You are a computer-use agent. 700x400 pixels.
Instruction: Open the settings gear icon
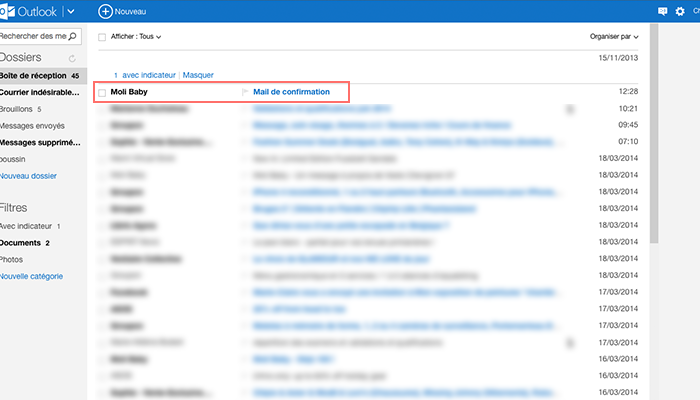(680, 12)
